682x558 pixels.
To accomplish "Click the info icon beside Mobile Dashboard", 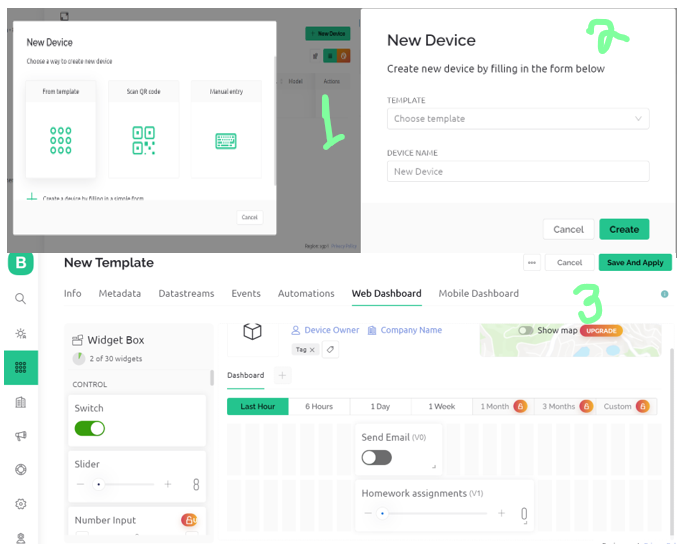I will [x=664, y=294].
